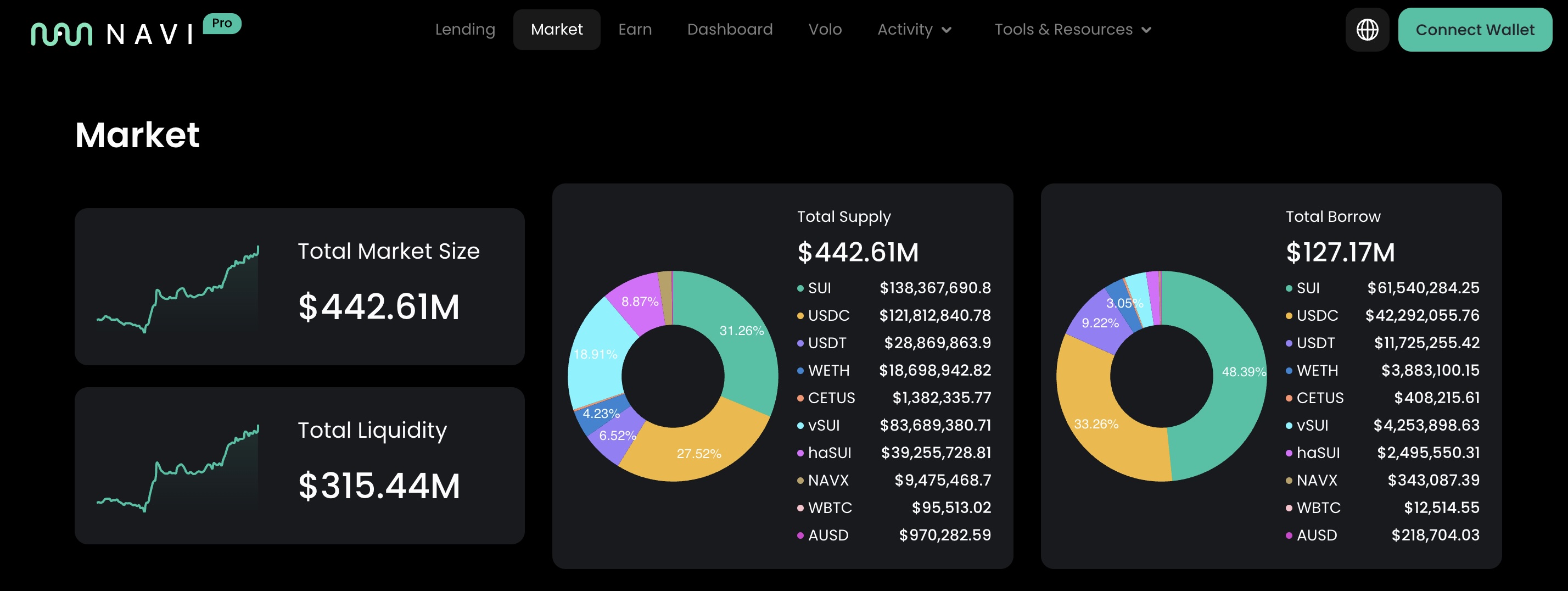The image size is (1568, 591).
Task: Click the NAVI wave logo
Action: coord(61,34)
